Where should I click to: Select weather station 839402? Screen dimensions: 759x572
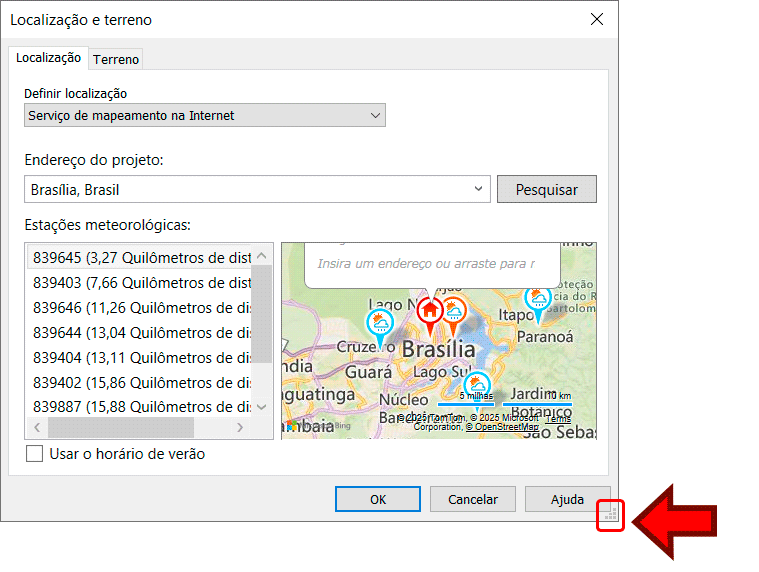point(139,383)
